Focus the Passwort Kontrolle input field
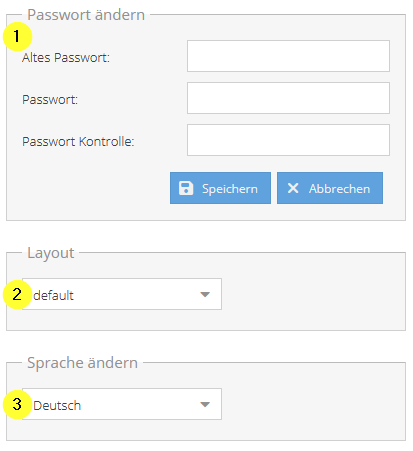This screenshot has height=451, width=413. click(288, 140)
